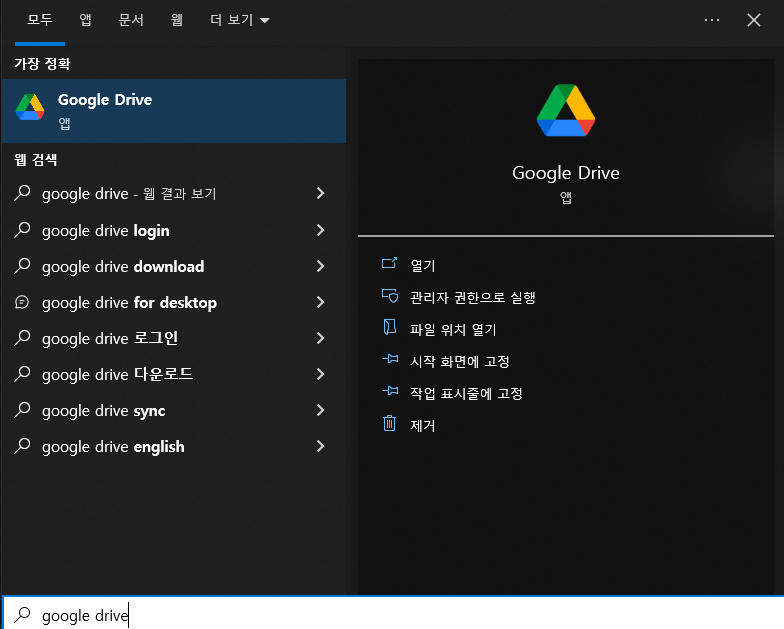Expand the 'google drive english' chevron
The height and width of the screenshot is (629, 784).
(320, 446)
